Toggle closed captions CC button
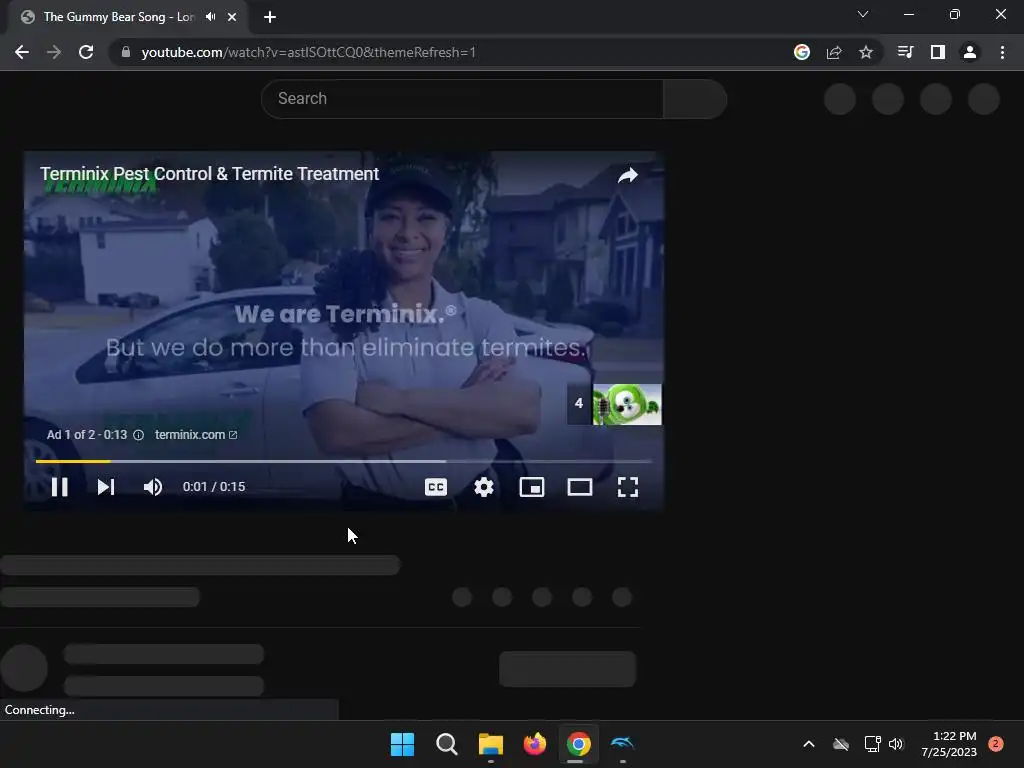Viewport: 1024px width, 768px height. (x=436, y=487)
